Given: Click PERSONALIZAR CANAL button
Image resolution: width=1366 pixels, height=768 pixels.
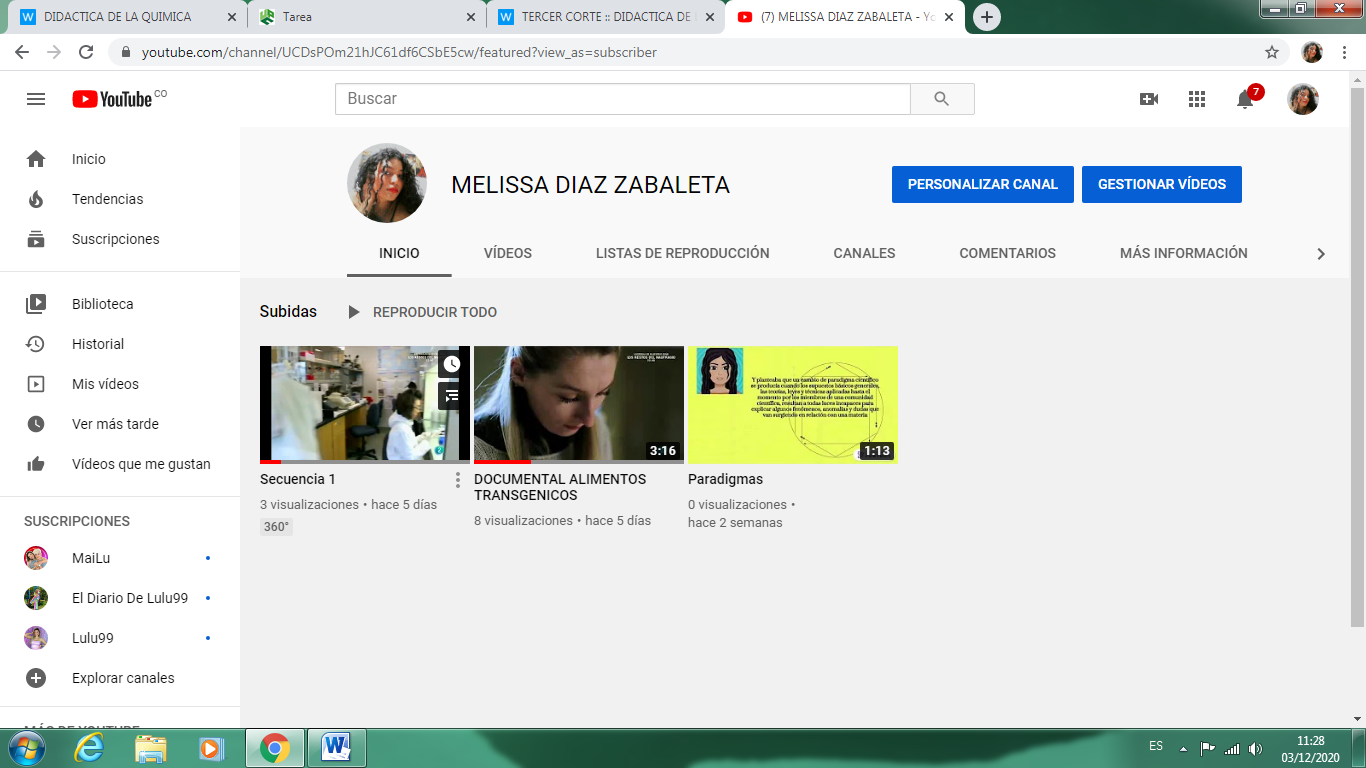Looking at the screenshot, I should [982, 185].
